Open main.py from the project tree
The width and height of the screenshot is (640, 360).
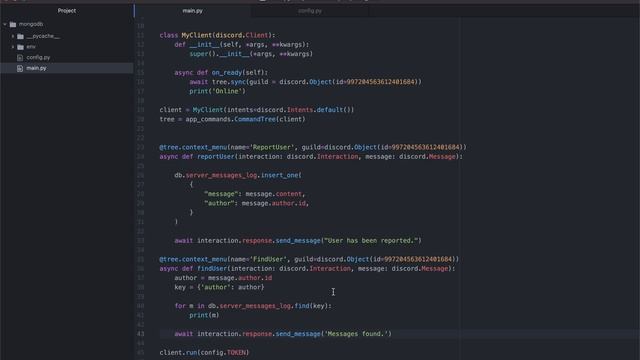(x=36, y=68)
